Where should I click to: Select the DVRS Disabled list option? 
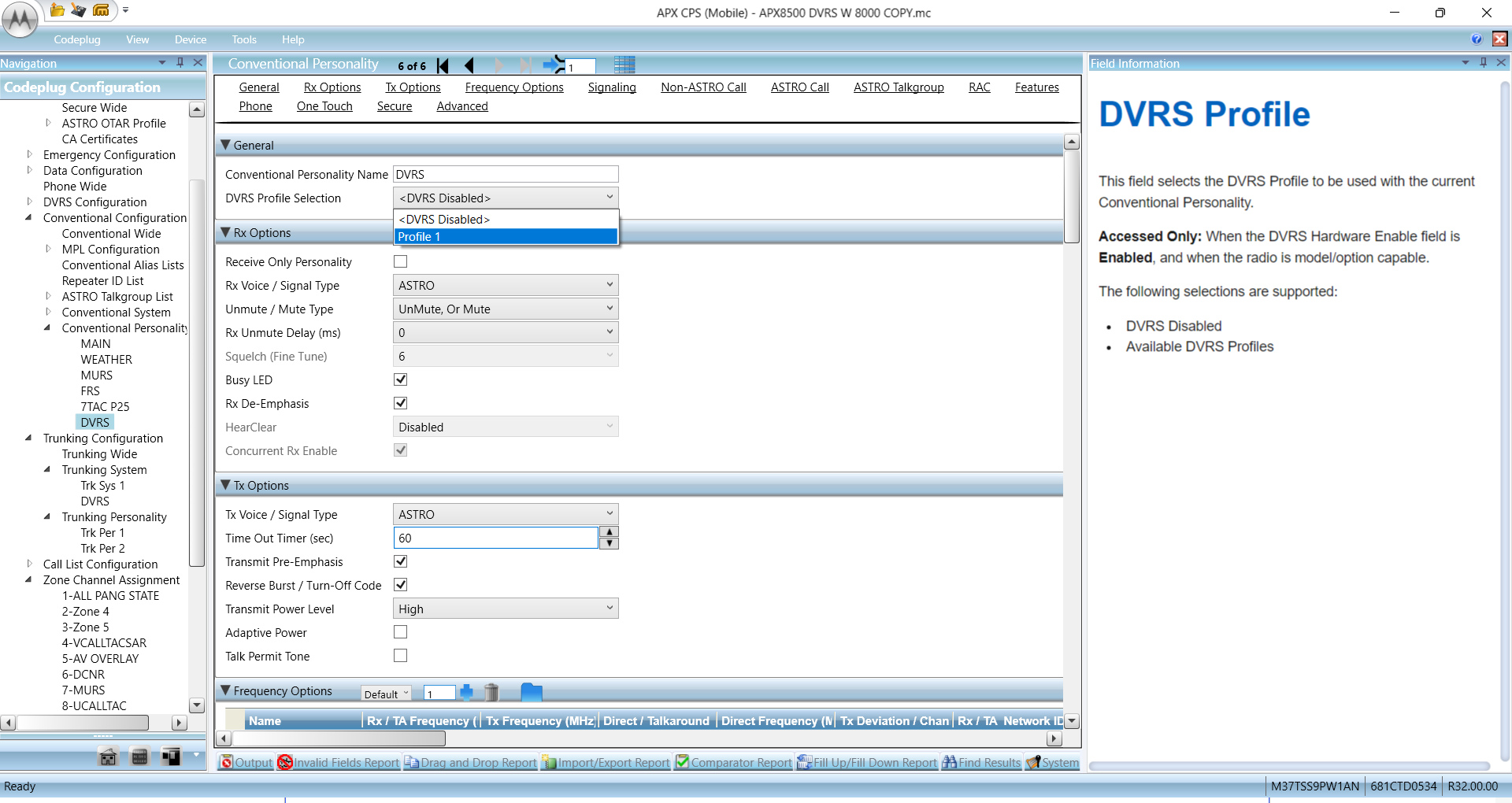[x=506, y=219]
